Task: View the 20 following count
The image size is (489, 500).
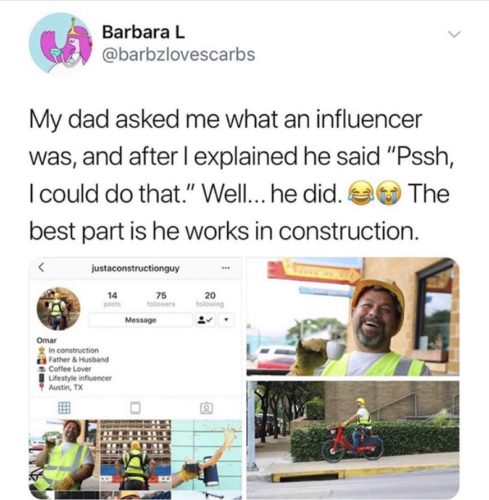Action: click(x=210, y=299)
